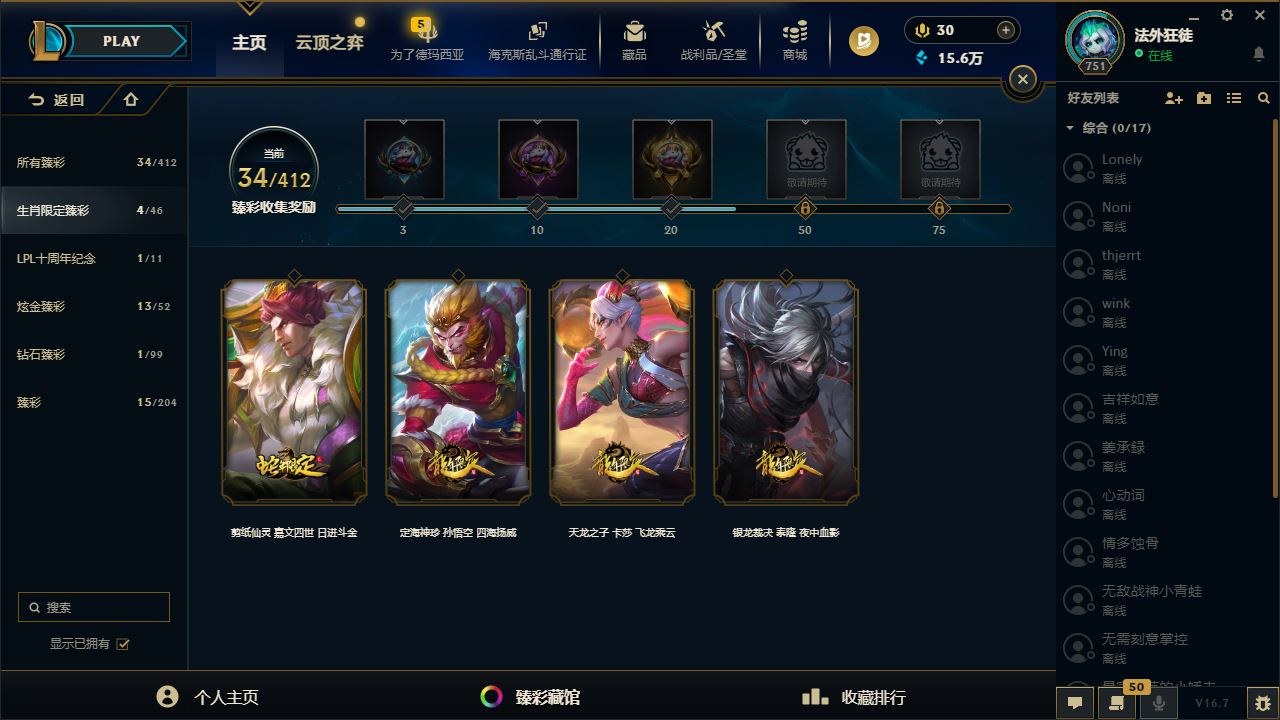Click the home icon beside 返回
Viewport: 1280px width, 720px height.
pyautogui.click(x=130, y=99)
